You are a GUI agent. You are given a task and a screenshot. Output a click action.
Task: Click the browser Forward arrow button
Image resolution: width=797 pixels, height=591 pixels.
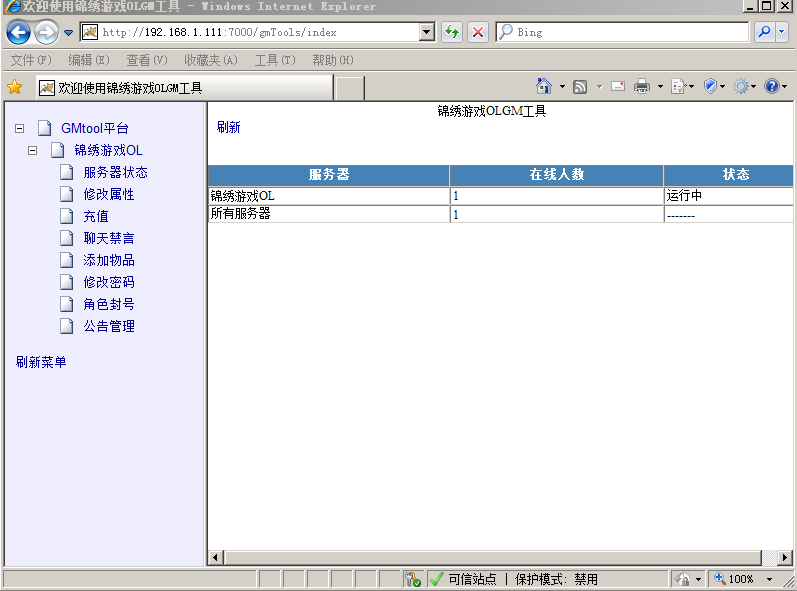point(47,33)
